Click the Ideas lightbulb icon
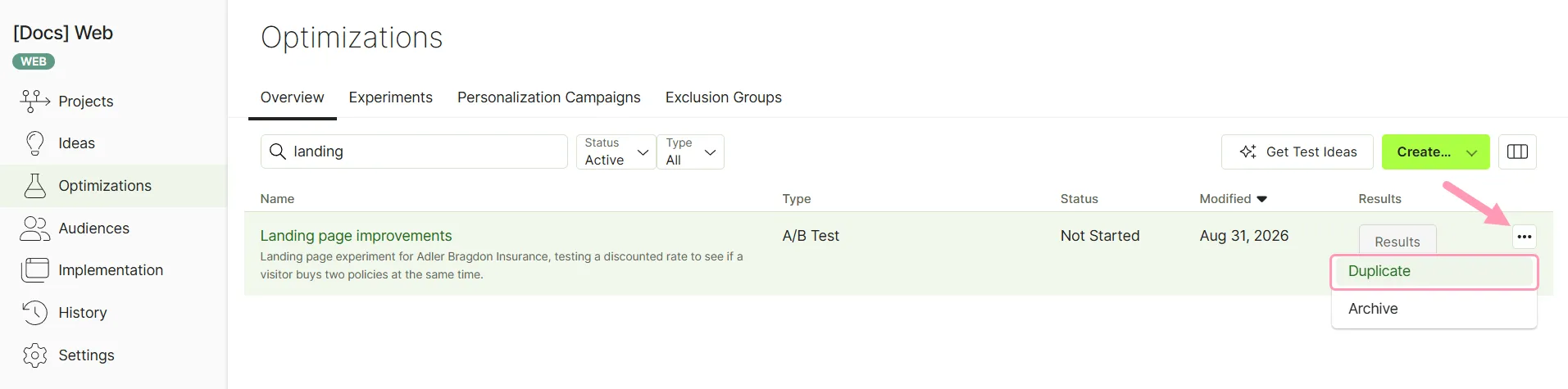The width and height of the screenshot is (1568, 389). click(34, 143)
